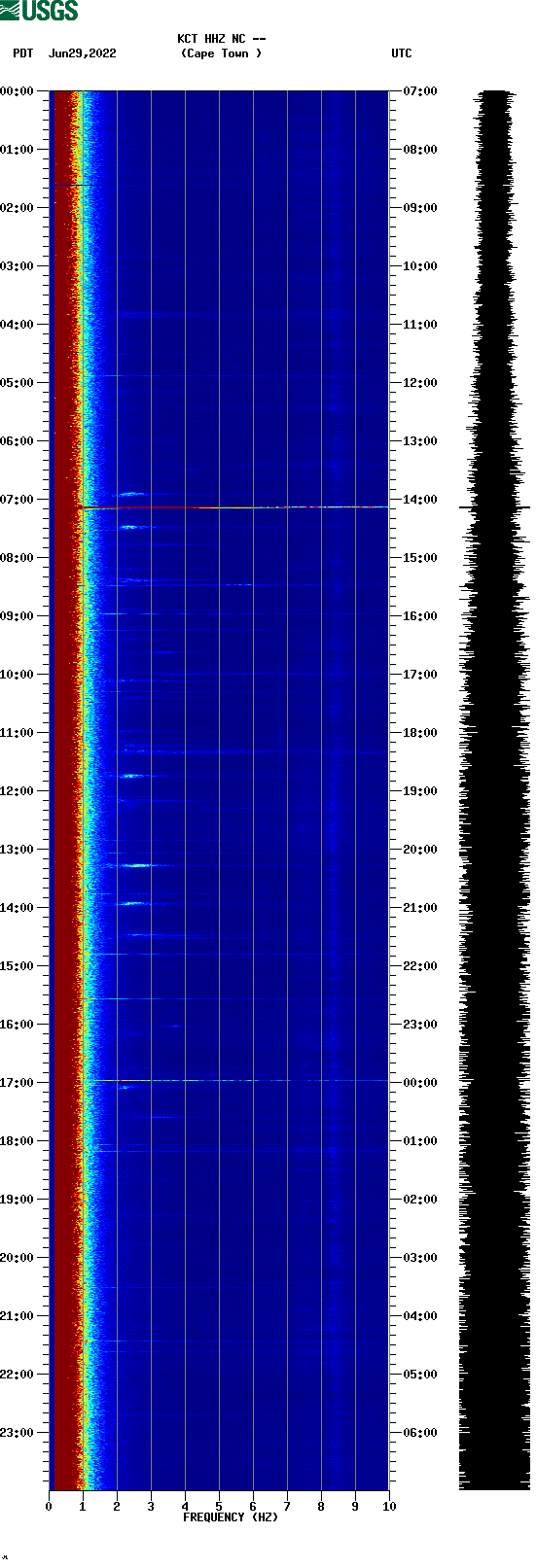Click the 2.5 Hz burst near 13:55 PDT
537x1568 pixels.
coord(131,904)
